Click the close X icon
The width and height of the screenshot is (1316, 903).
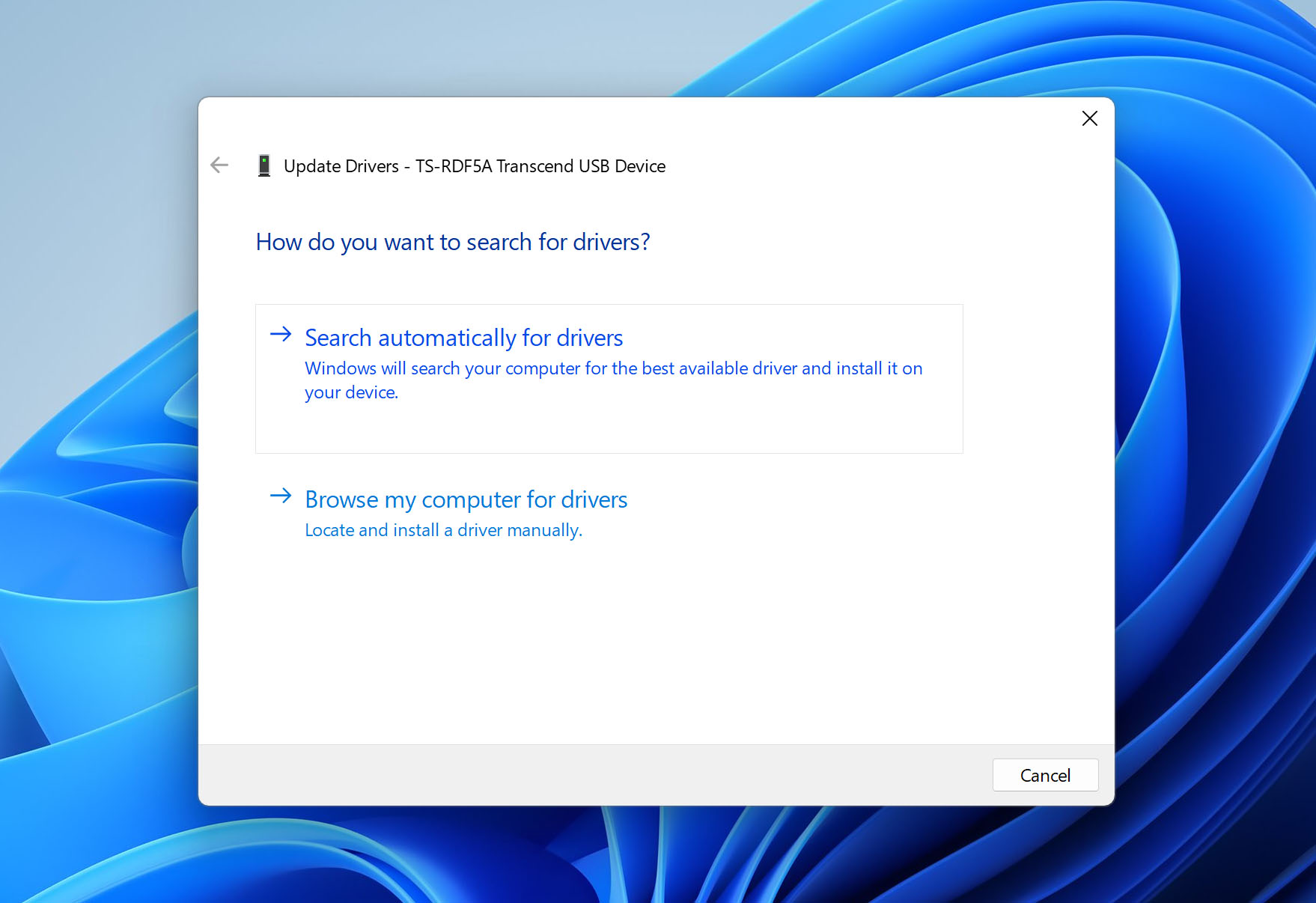pos(1089,118)
